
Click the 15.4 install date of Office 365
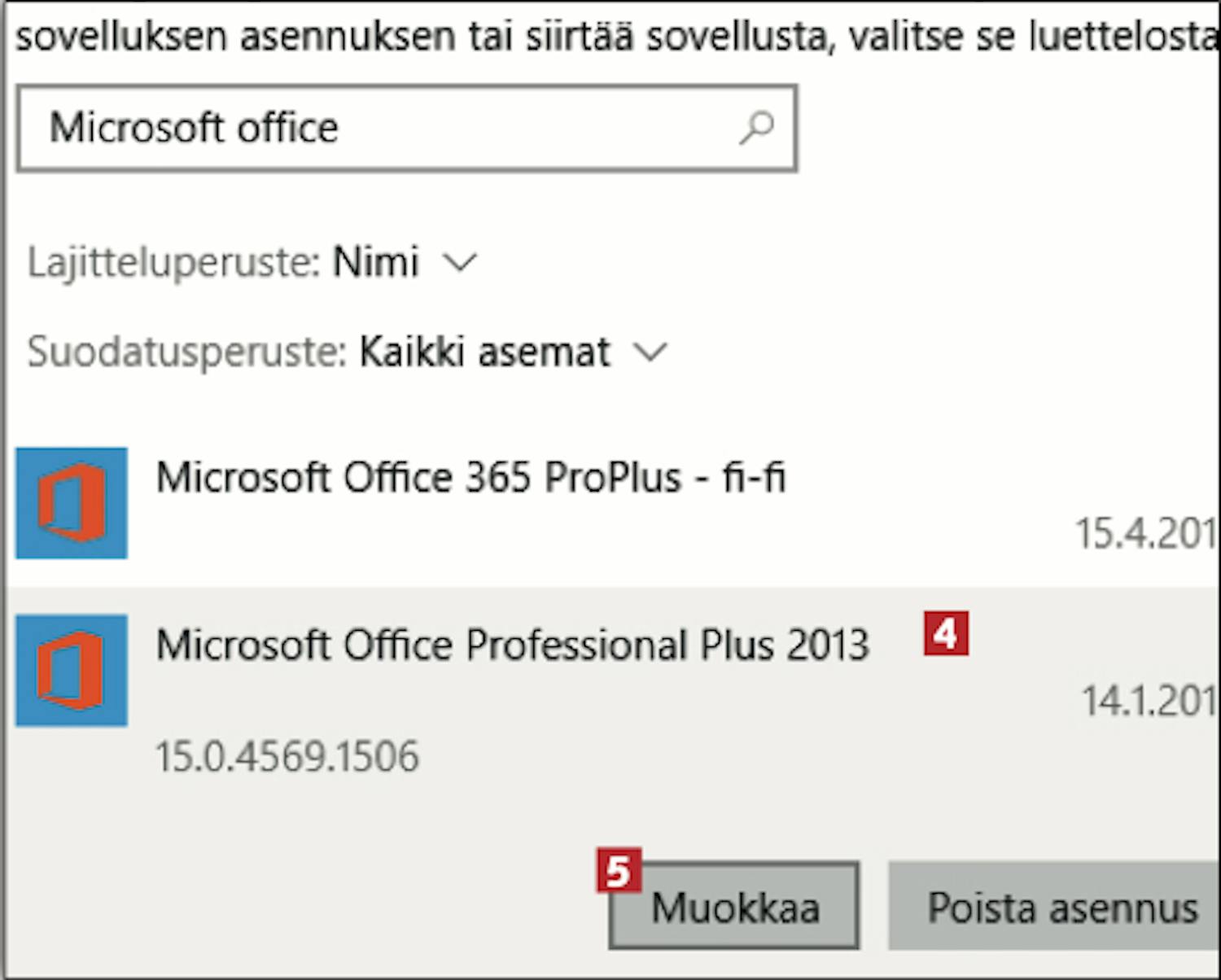coord(1148,534)
